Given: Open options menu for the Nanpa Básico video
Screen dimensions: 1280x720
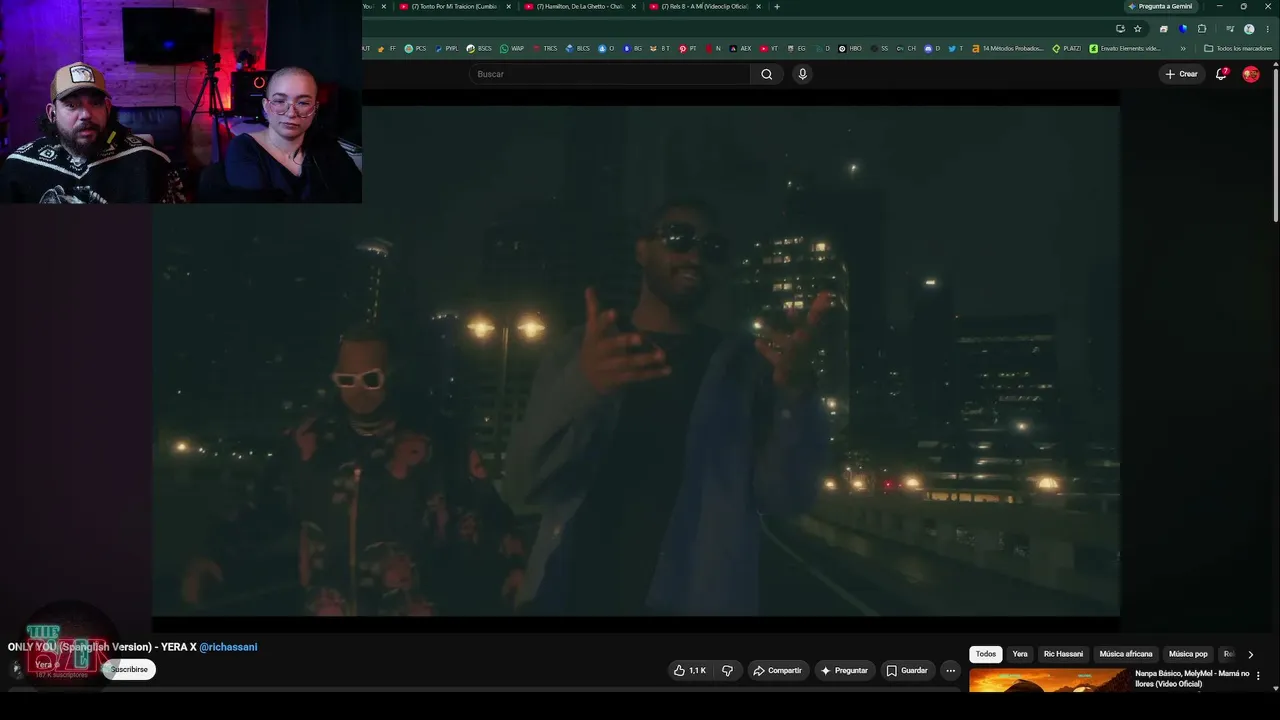Looking at the screenshot, I should tap(1258, 676).
